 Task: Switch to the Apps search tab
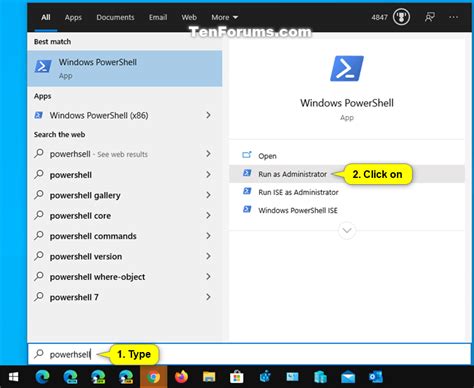click(73, 17)
